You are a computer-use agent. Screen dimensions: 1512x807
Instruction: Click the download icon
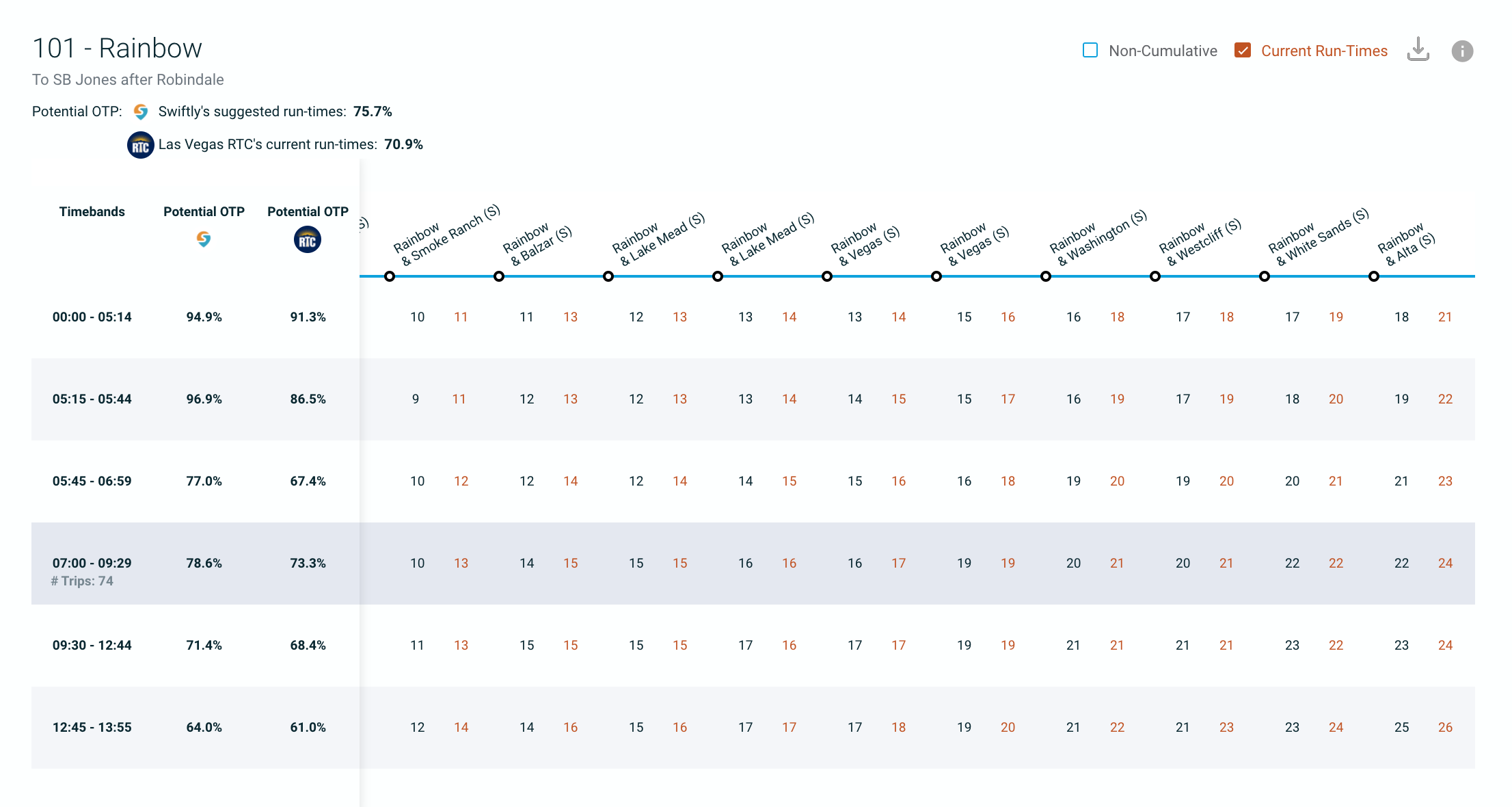tap(1418, 50)
